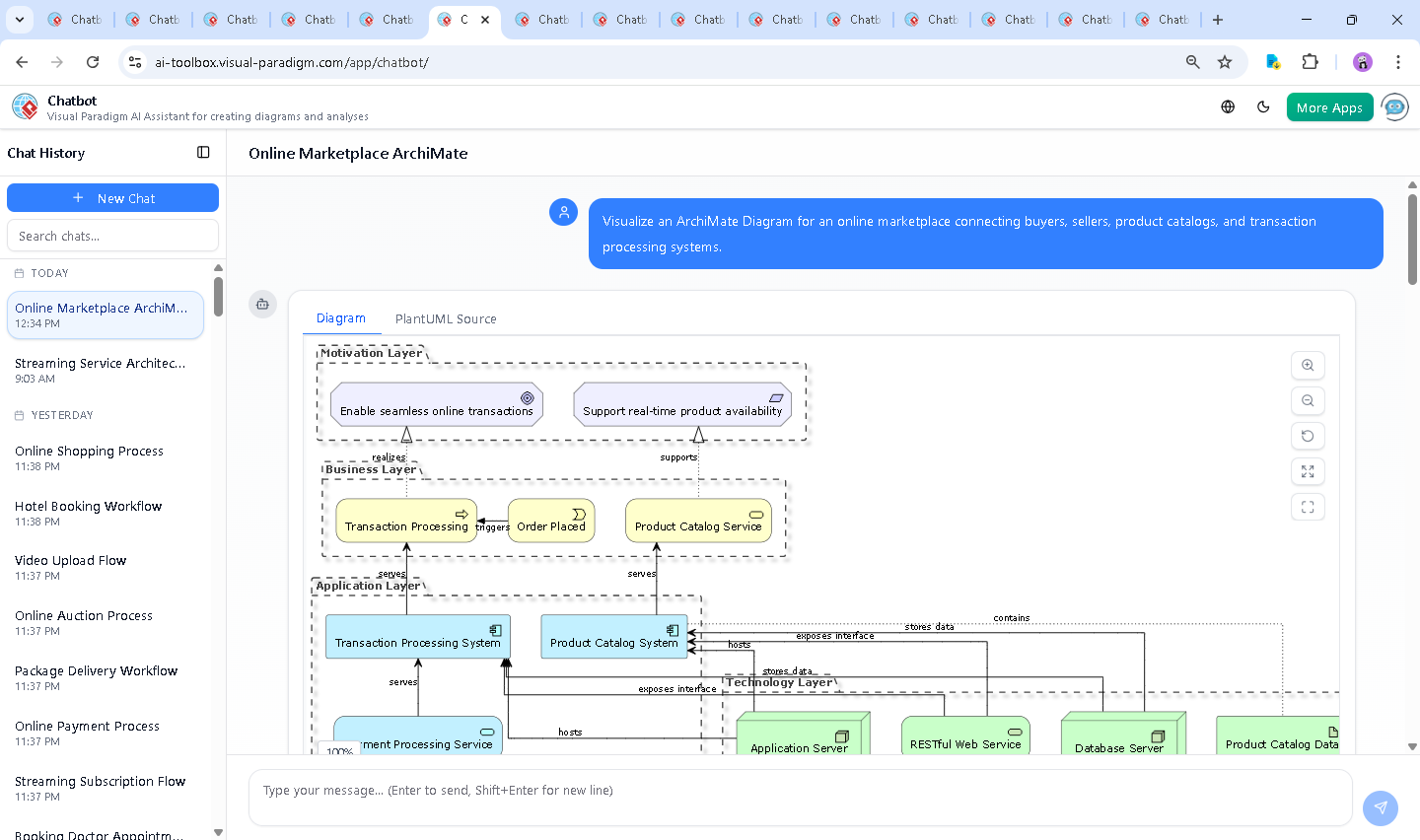
Task: Zoom in on the ArchiMate diagram
Action: pos(1308,365)
